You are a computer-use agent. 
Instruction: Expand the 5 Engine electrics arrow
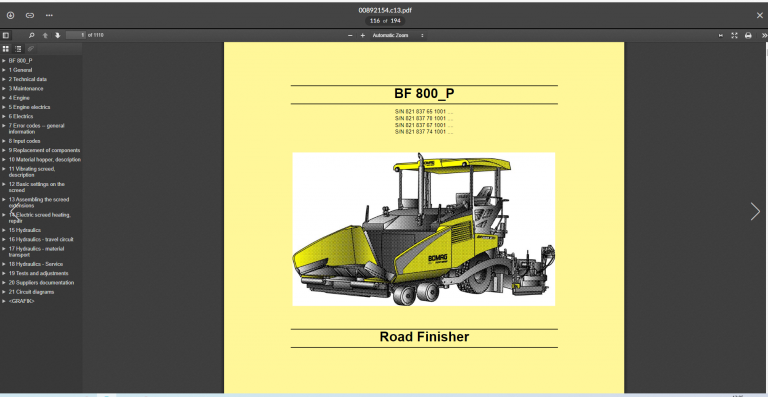(x=4, y=107)
